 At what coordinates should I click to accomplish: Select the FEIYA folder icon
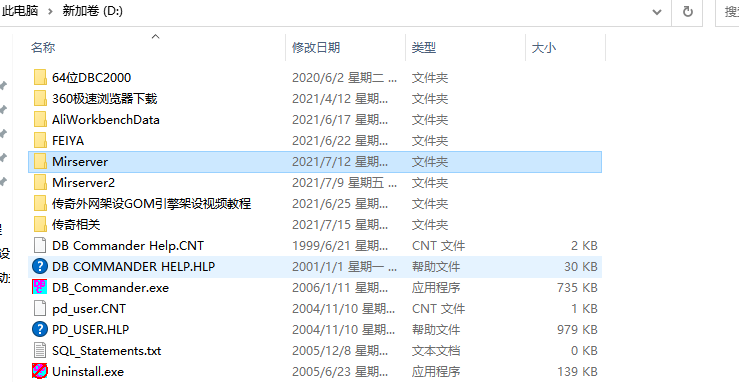coord(40,140)
